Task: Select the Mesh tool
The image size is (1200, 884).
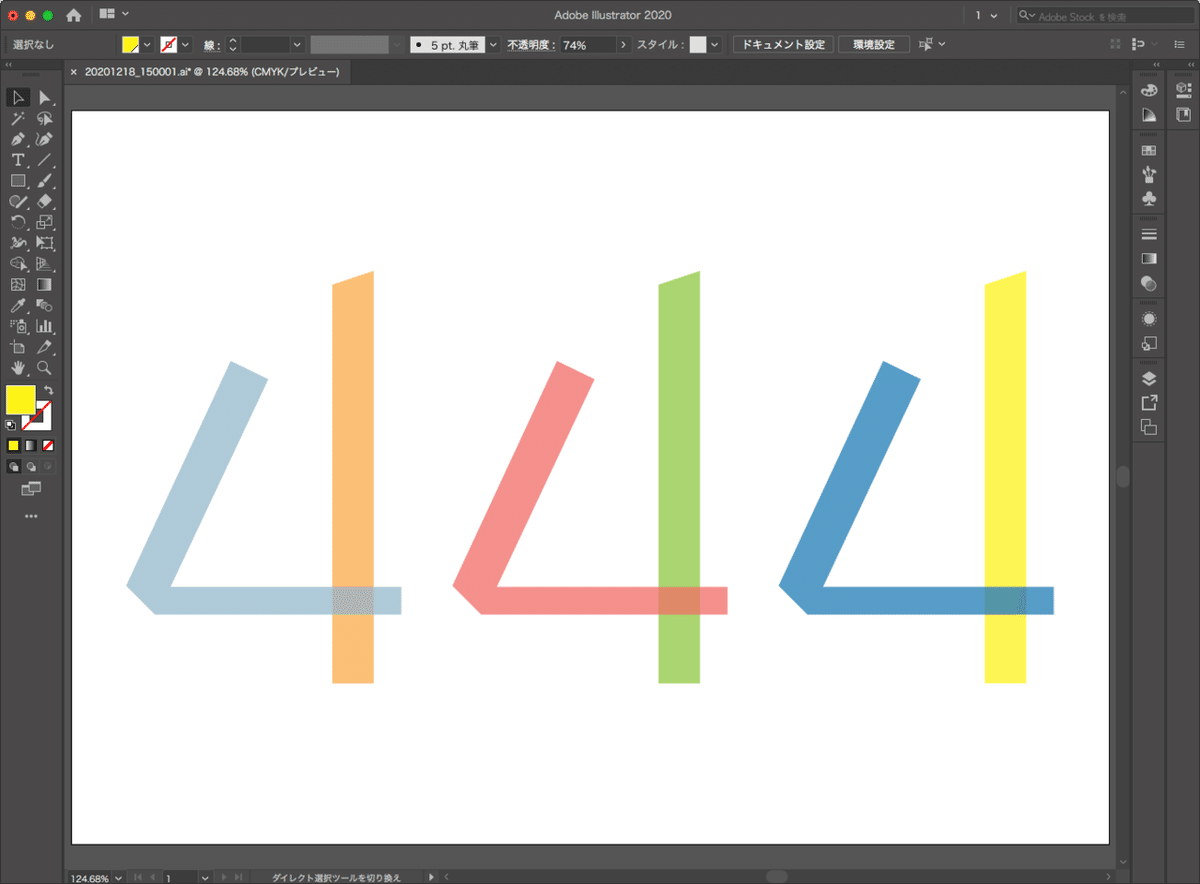Action: (x=18, y=285)
